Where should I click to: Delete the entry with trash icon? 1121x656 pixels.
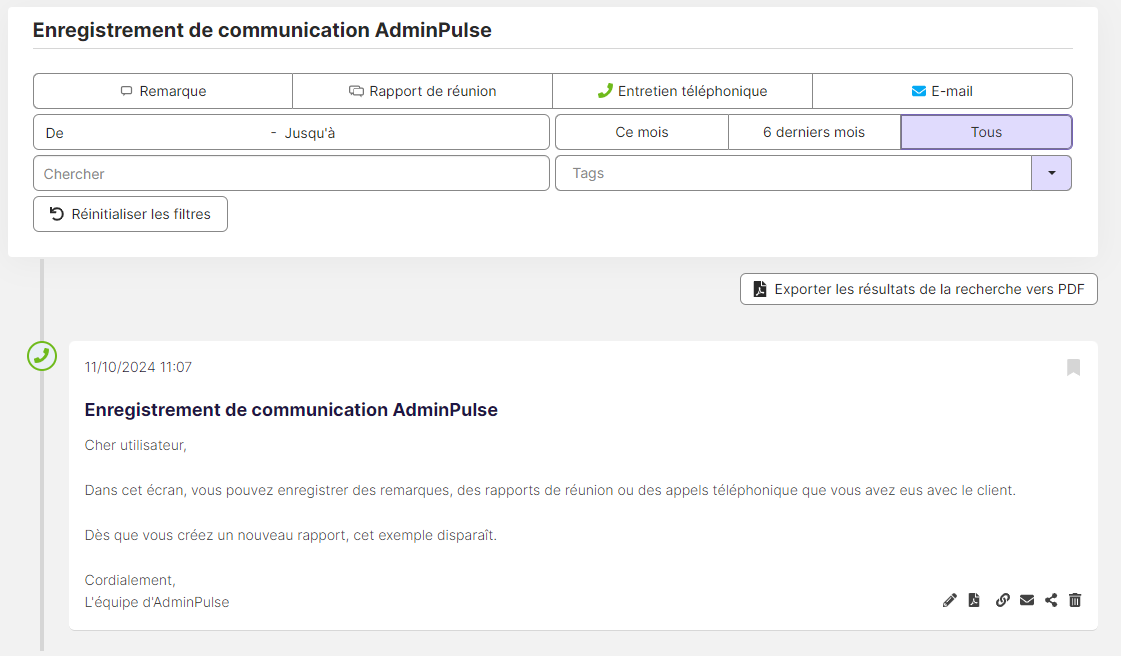point(1075,600)
